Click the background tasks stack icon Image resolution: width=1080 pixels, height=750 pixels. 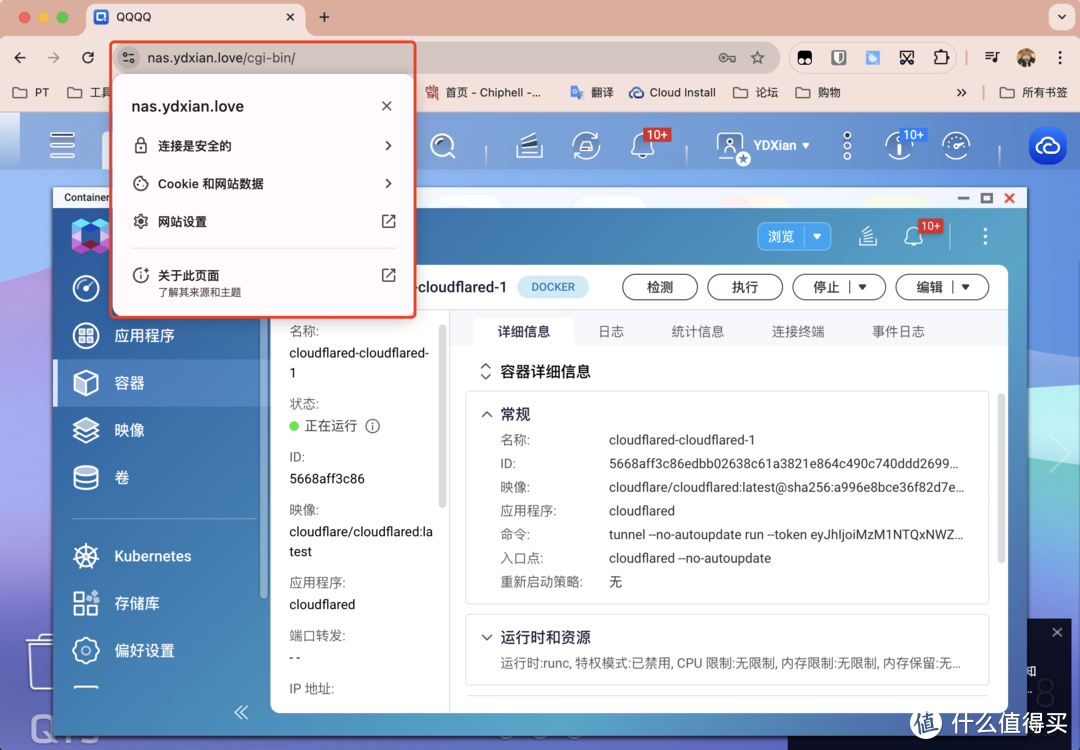click(x=529, y=146)
